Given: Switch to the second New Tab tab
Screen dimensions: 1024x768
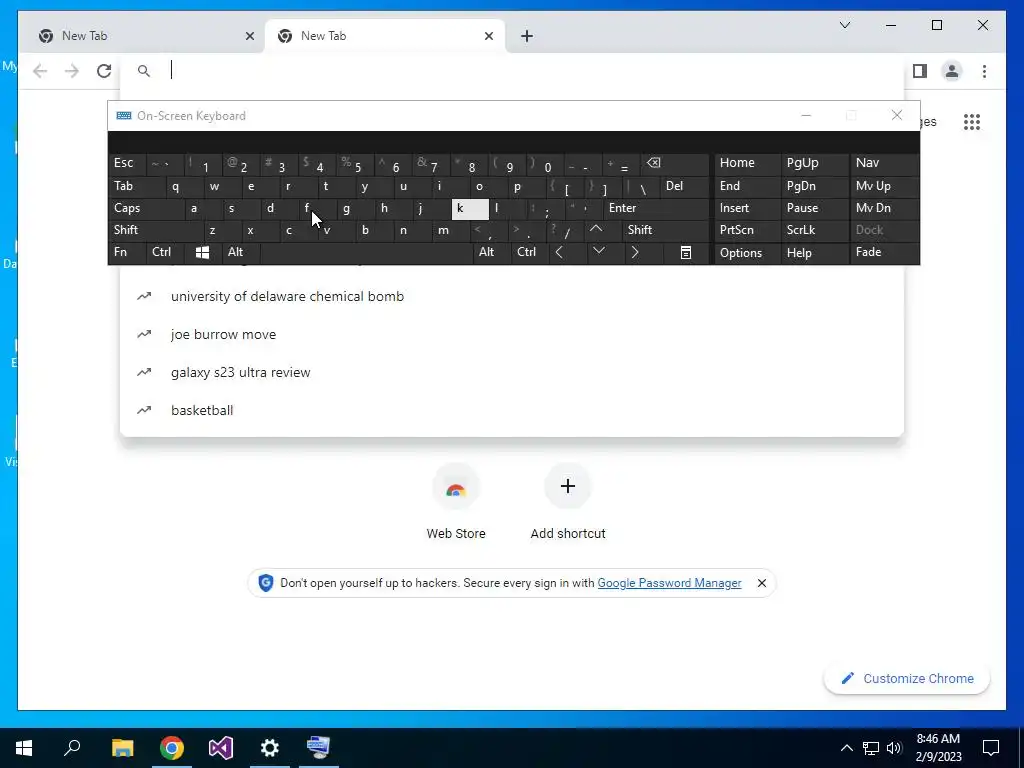Looking at the screenshot, I should coord(385,36).
